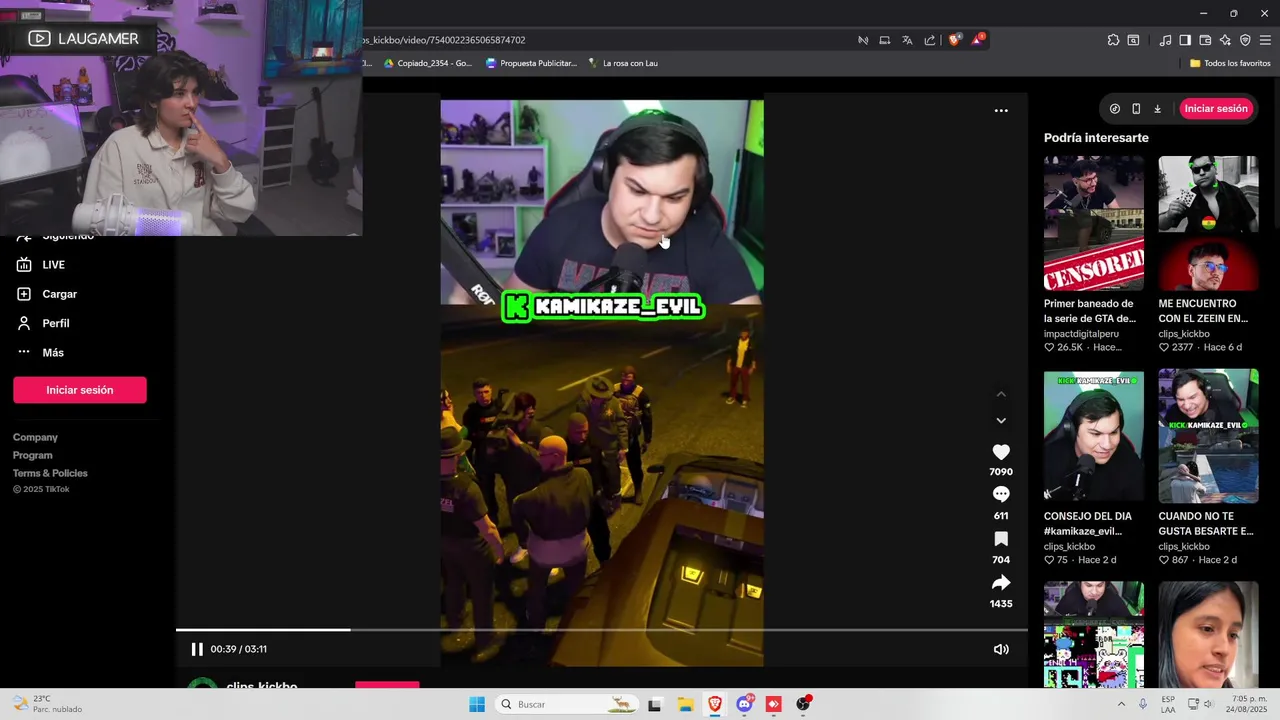Open 'CONSEJO DEL DIA' video thumbnail

1094,436
